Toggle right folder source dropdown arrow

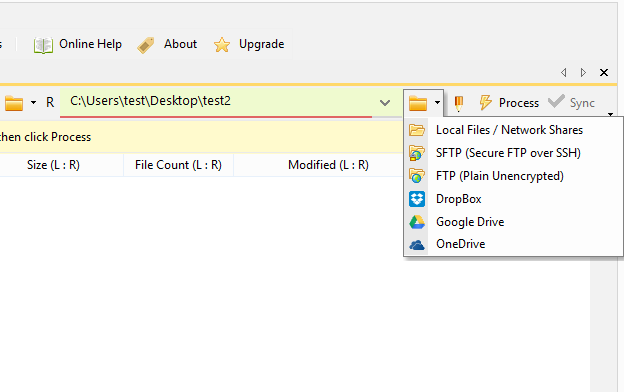437,103
